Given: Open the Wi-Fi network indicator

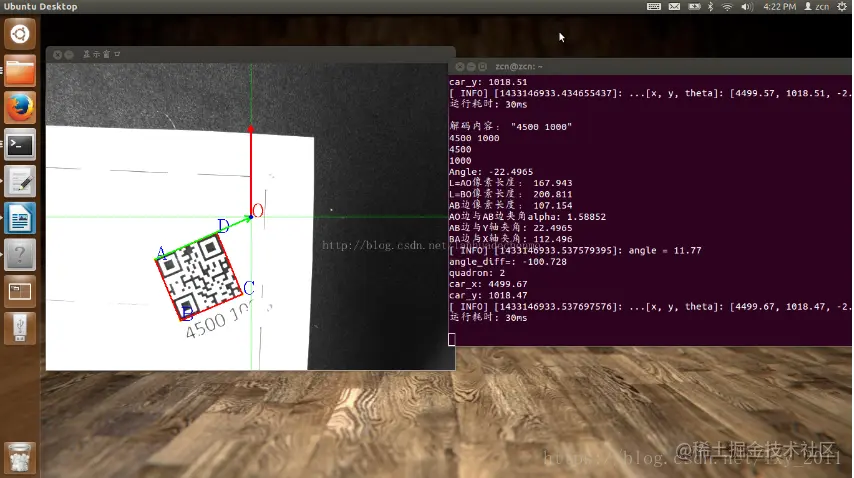Looking at the screenshot, I should (727, 7).
